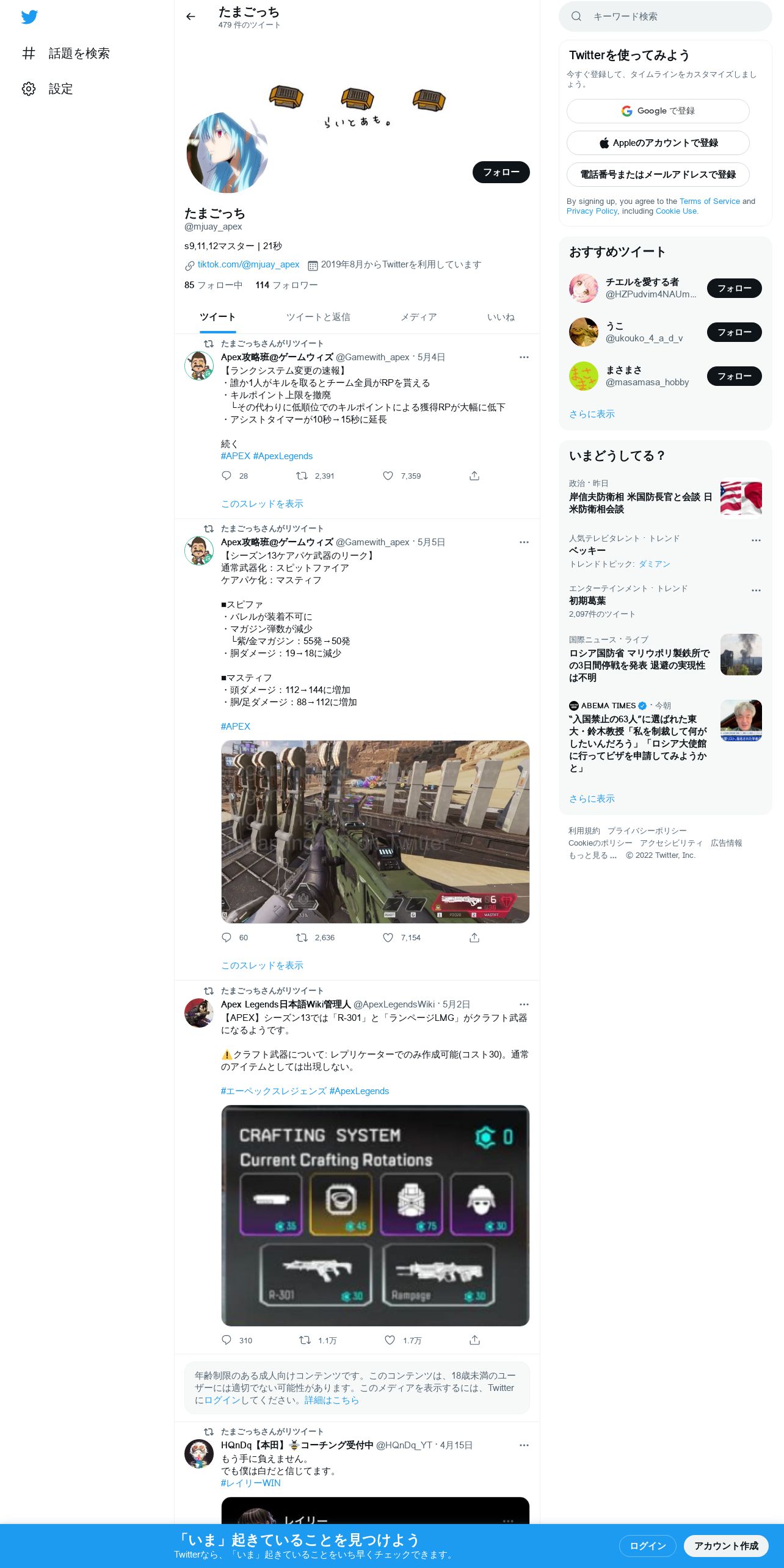Click さらに表示 under おすすめツイート
Viewport: 784px width, 1568px height.
coord(592,414)
